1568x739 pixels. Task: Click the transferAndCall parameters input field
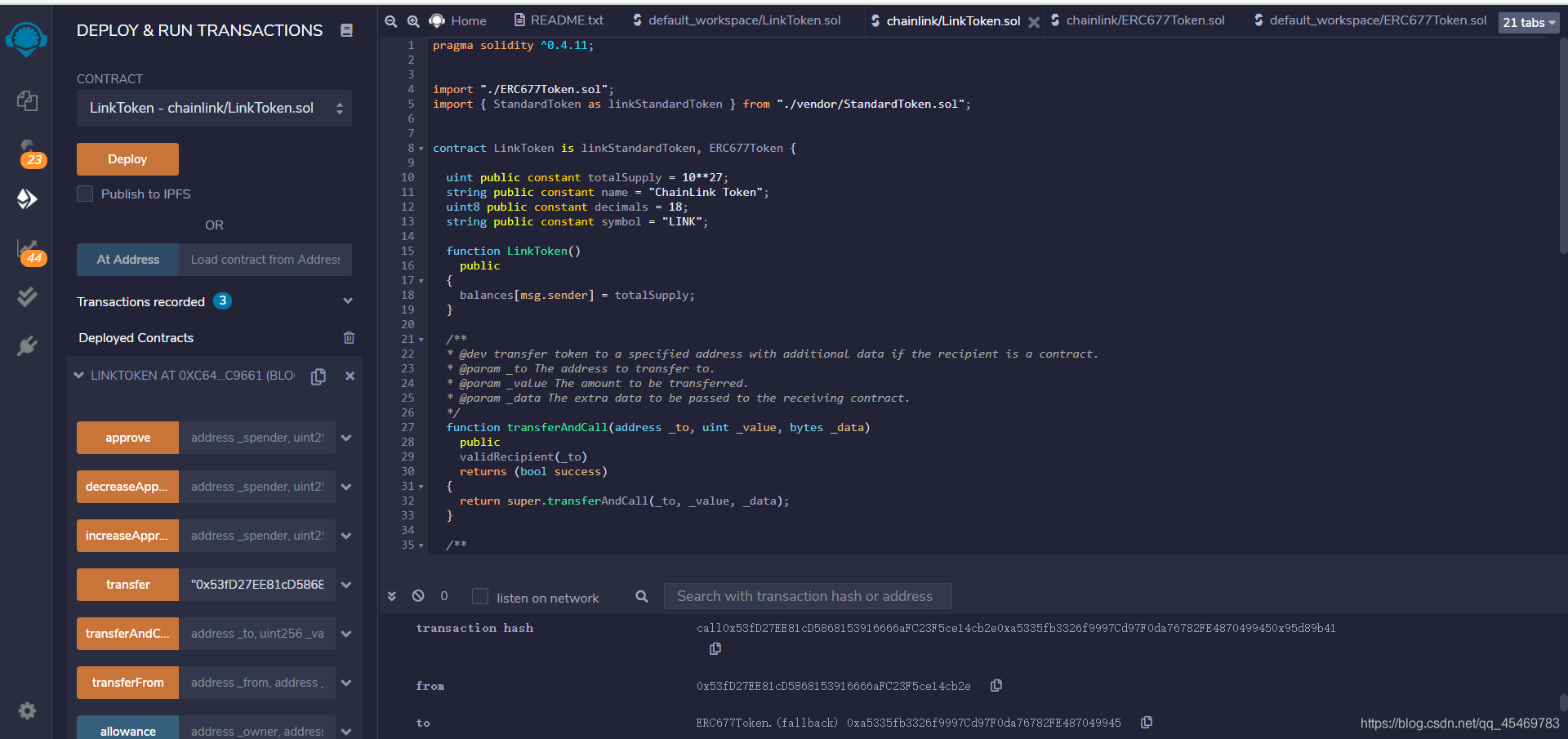point(257,634)
